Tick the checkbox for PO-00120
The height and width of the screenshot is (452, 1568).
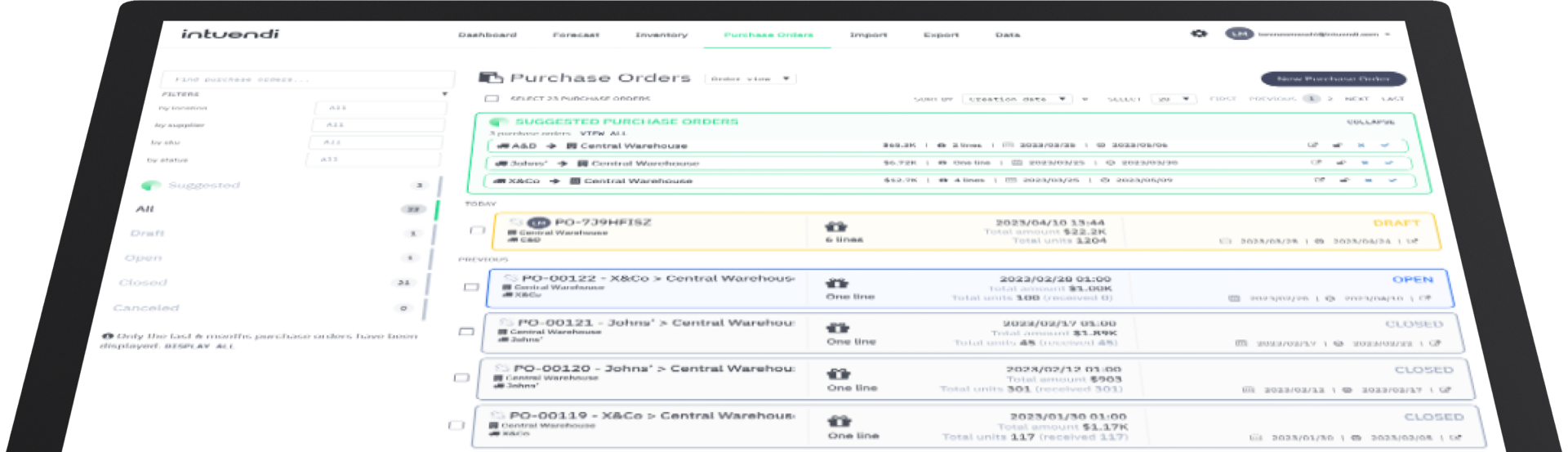coord(461,378)
